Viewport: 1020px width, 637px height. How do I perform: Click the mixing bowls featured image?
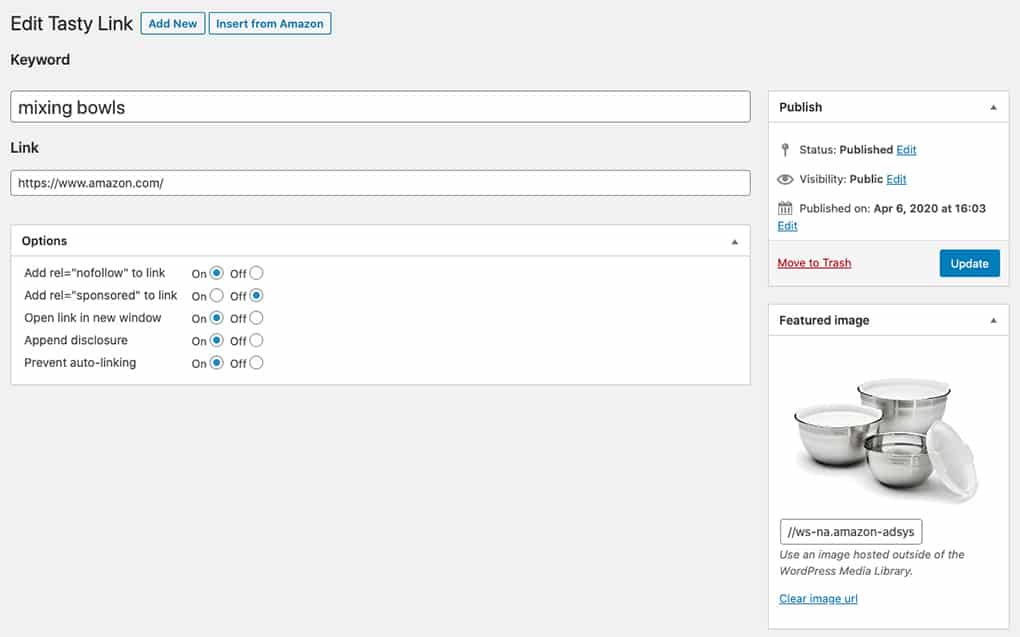[x=886, y=439]
